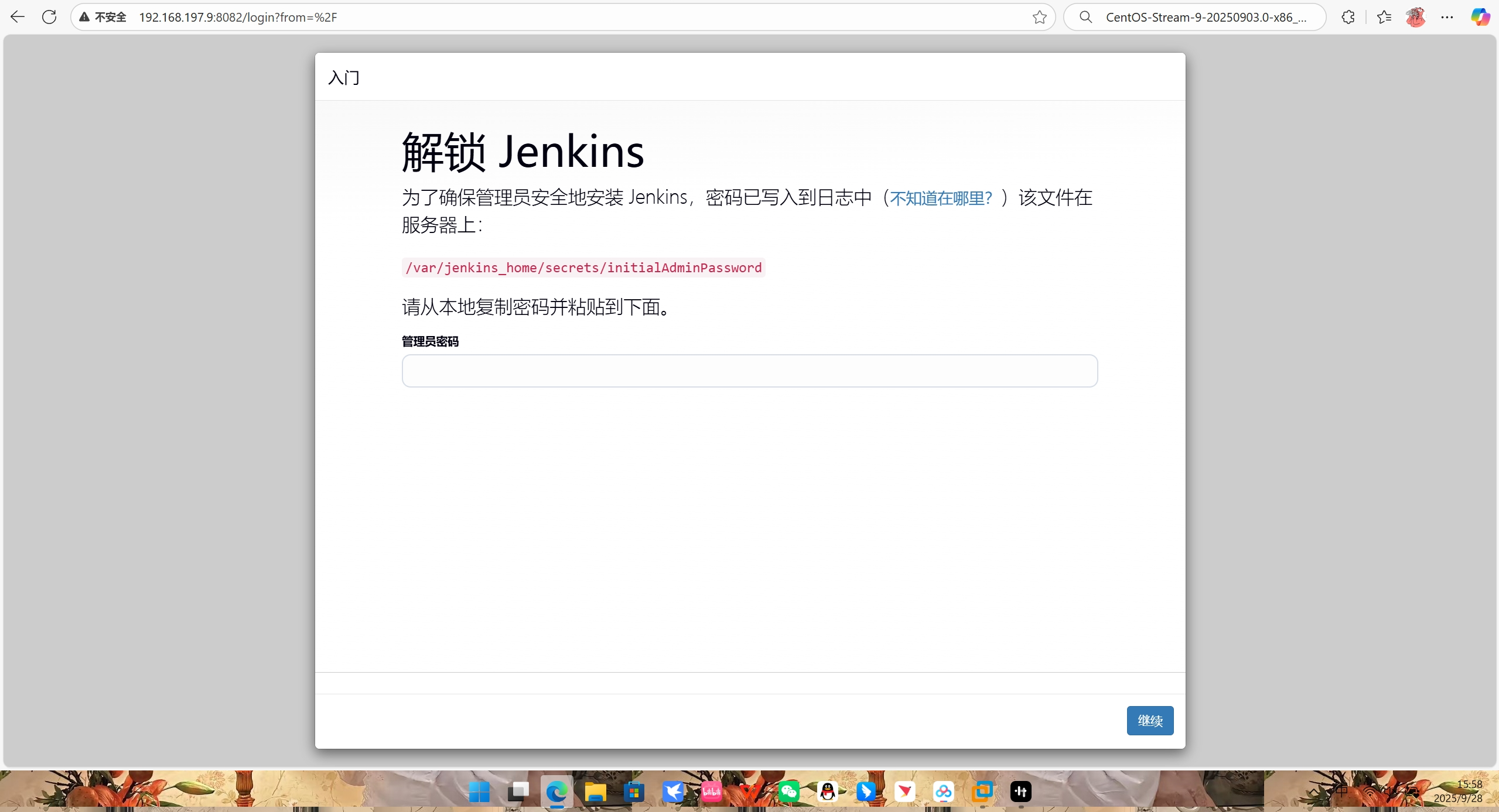Open the browser extensions puzzle icon
Viewport: 1499px width, 812px height.
1348,17
